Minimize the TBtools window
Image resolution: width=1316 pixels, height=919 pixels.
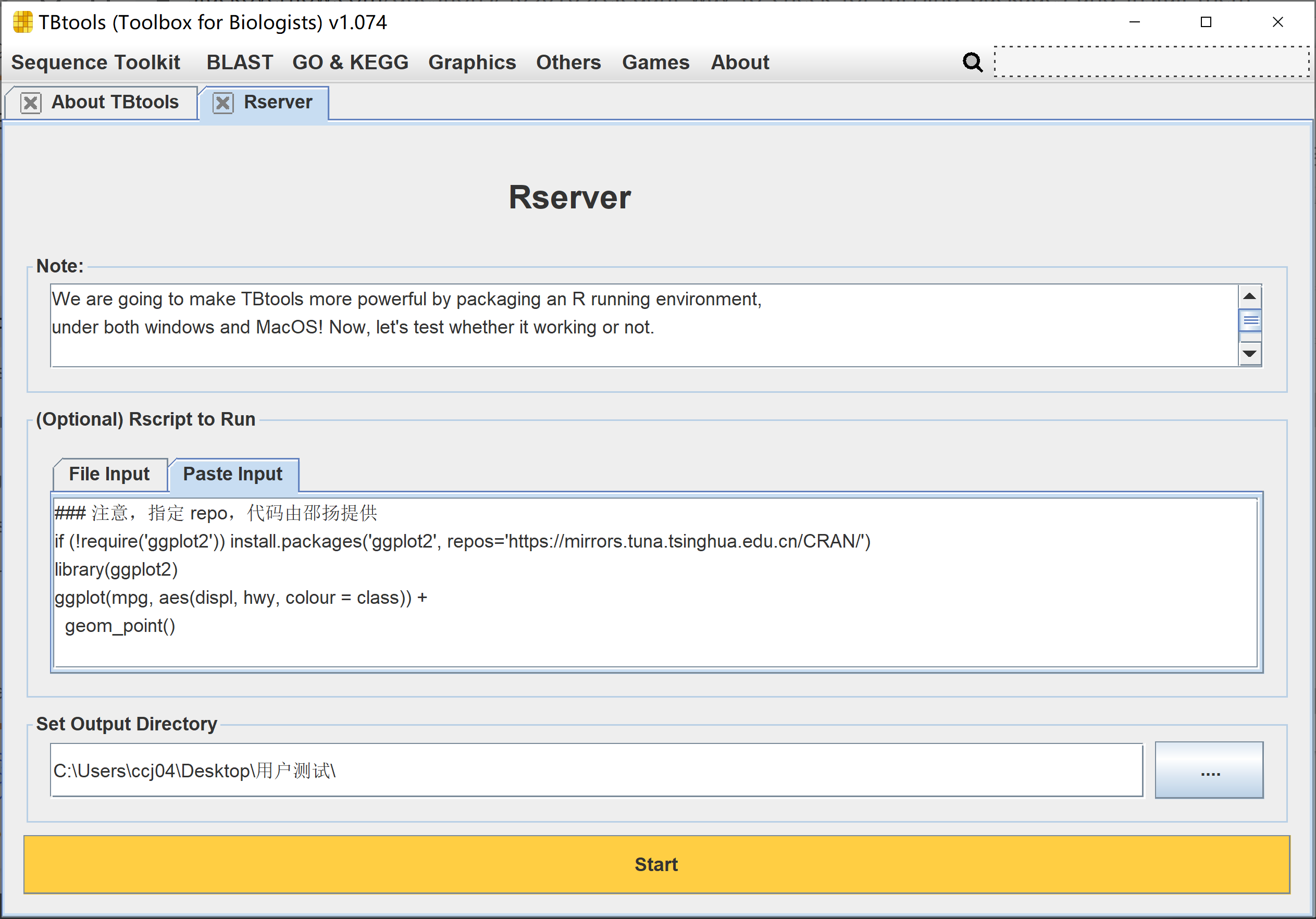click(x=1135, y=22)
